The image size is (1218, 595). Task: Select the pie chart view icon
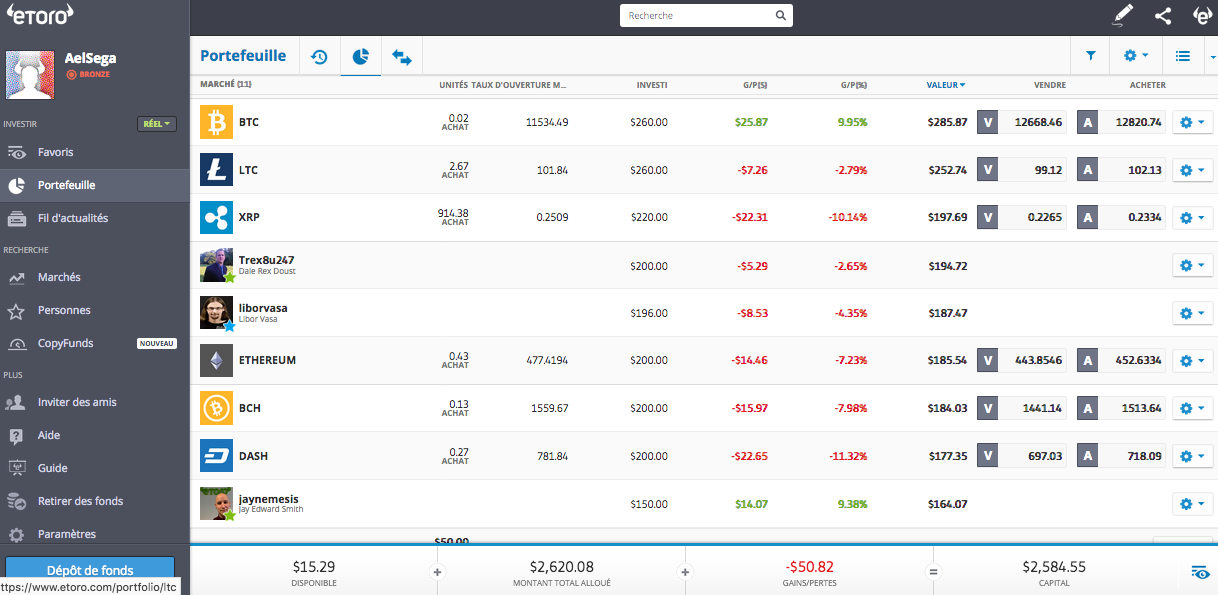[361, 57]
